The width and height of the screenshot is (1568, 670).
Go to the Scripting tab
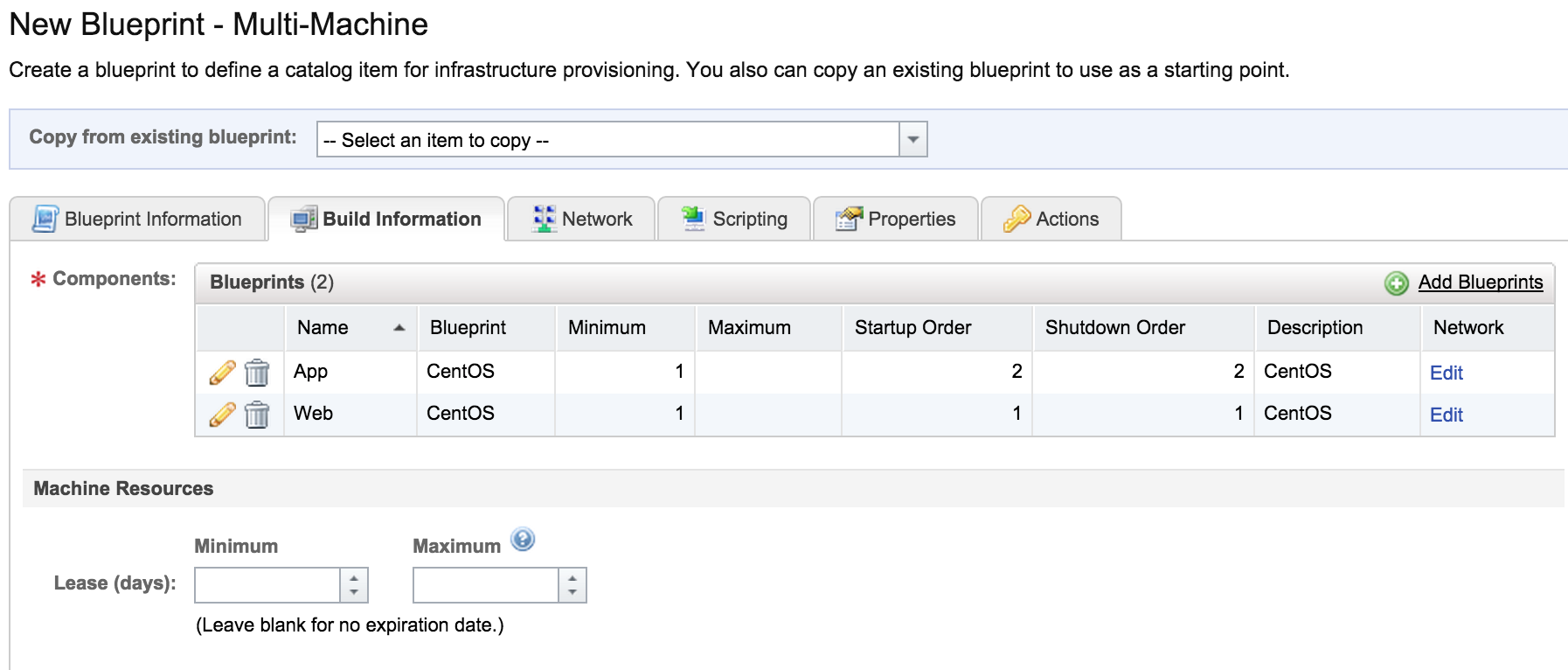tap(734, 219)
